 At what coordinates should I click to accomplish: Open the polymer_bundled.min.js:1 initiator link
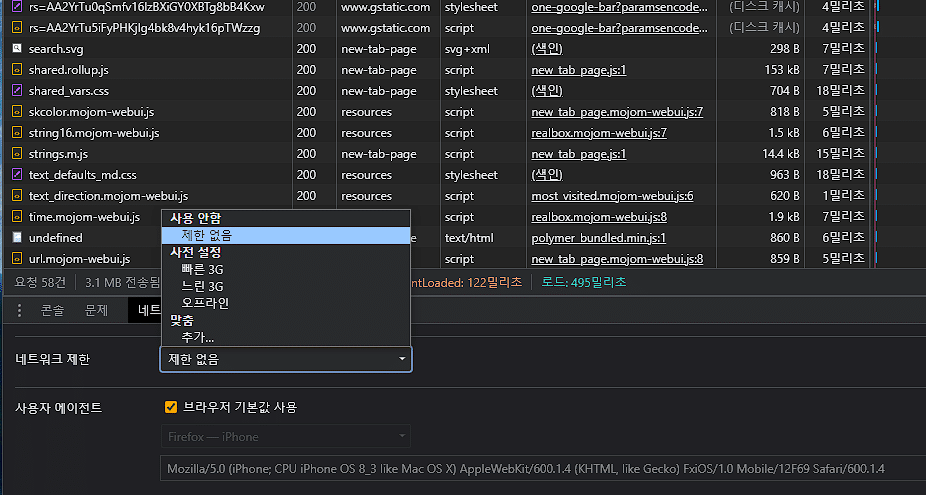(598, 238)
